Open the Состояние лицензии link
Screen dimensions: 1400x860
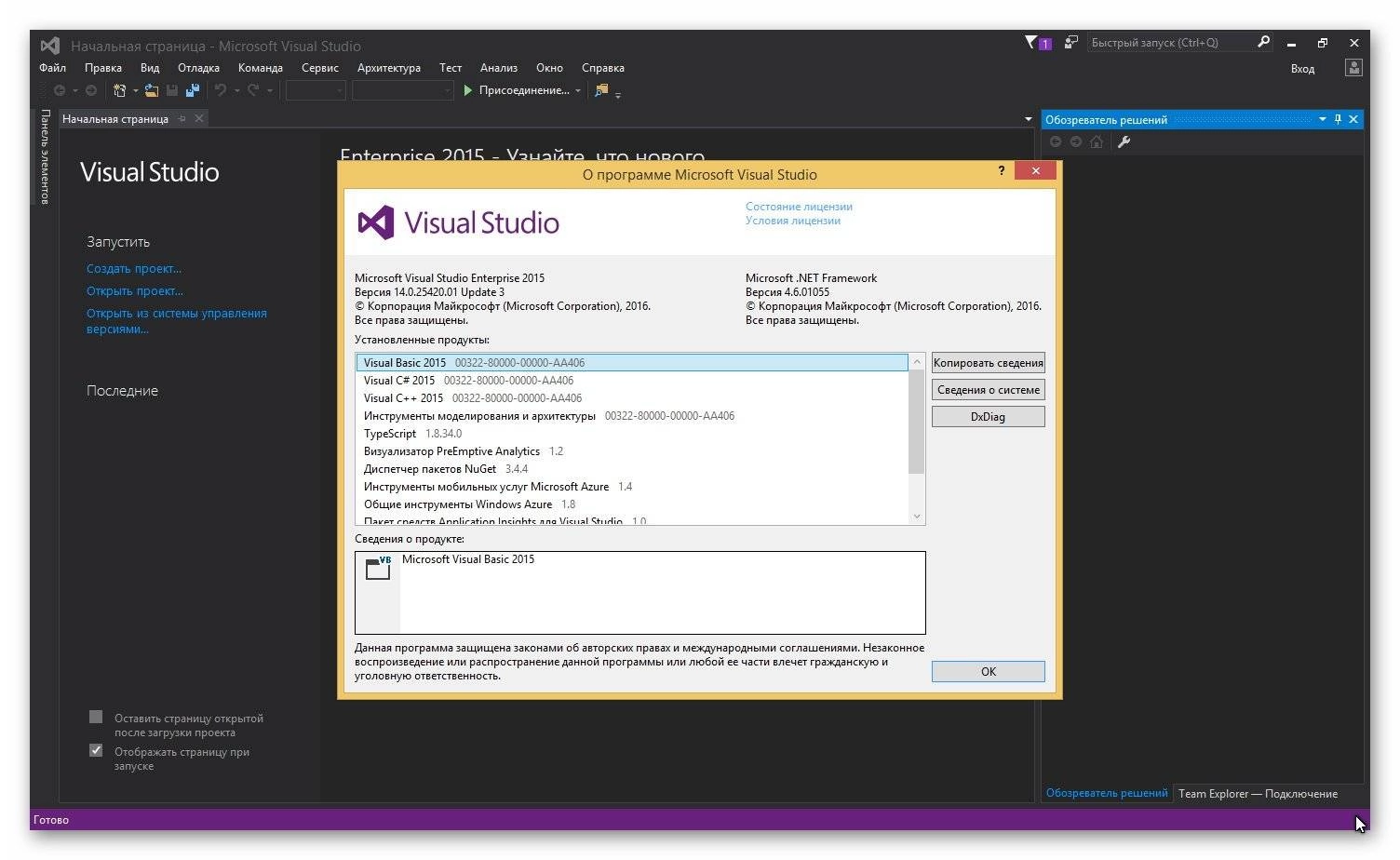[799, 207]
